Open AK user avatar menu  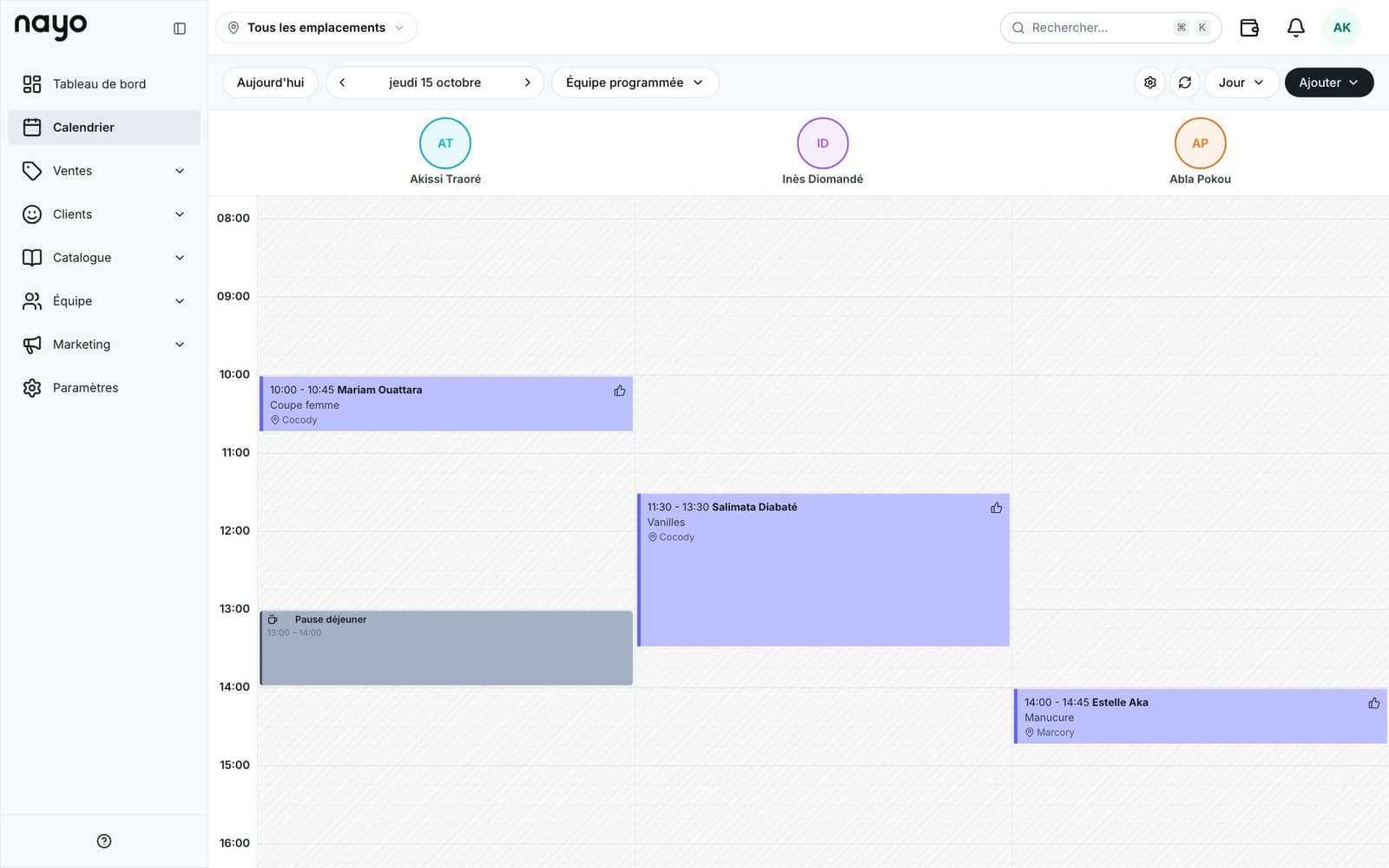pyautogui.click(x=1341, y=28)
